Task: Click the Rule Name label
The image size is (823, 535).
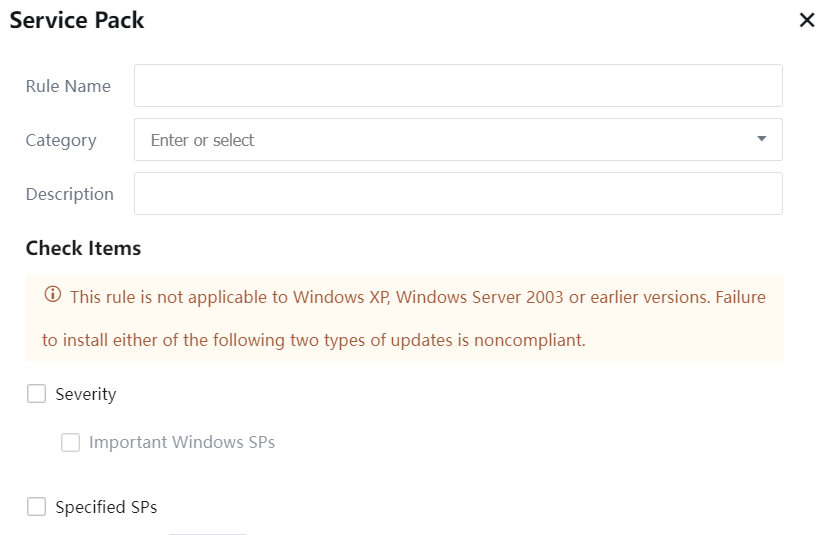Action: 68,86
